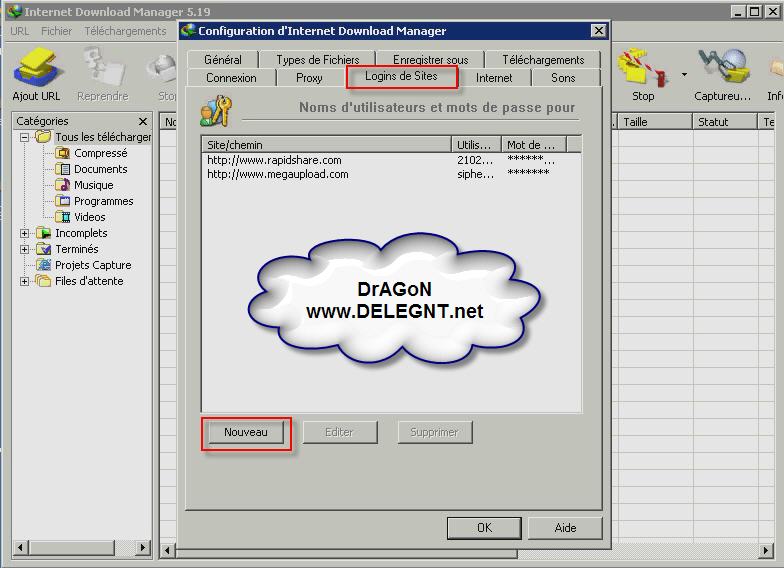Image resolution: width=784 pixels, height=568 pixels.
Task: Click Musique category label in tree
Action: pyautogui.click(x=94, y=185)
